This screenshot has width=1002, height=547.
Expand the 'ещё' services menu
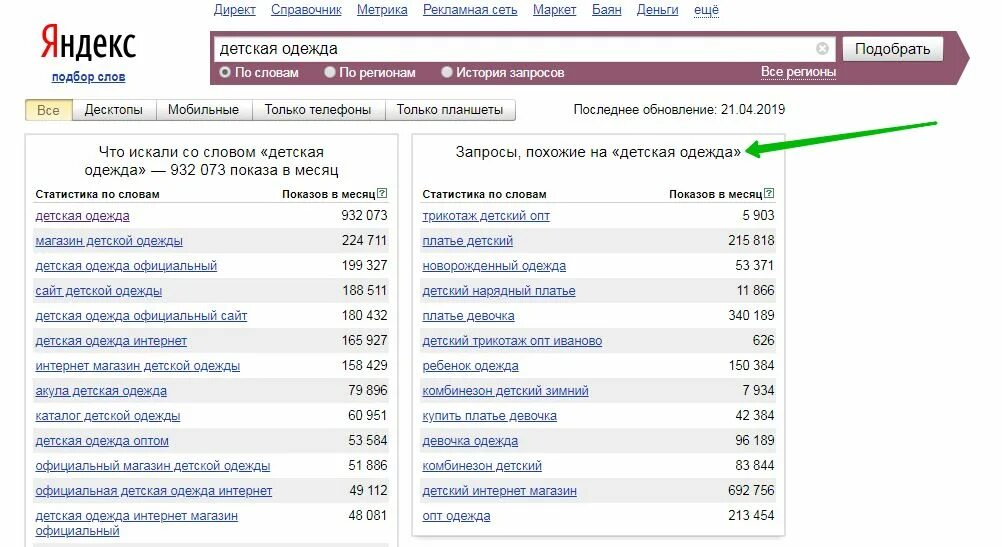pyautogui.click(x=706, y=10)
